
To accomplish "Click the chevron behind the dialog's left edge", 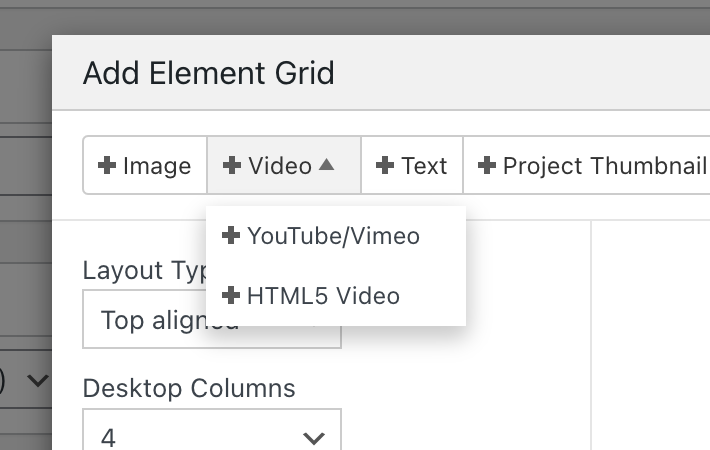I will (38, 380).
